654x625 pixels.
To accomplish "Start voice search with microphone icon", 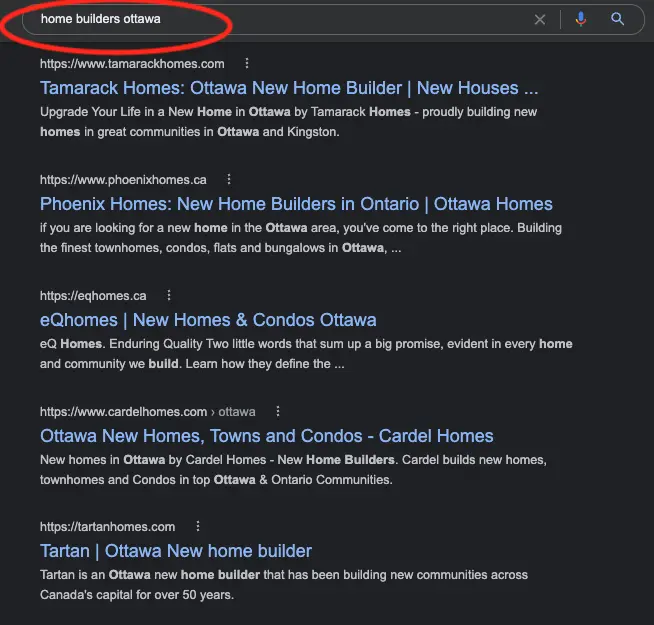I will (581, 19).
